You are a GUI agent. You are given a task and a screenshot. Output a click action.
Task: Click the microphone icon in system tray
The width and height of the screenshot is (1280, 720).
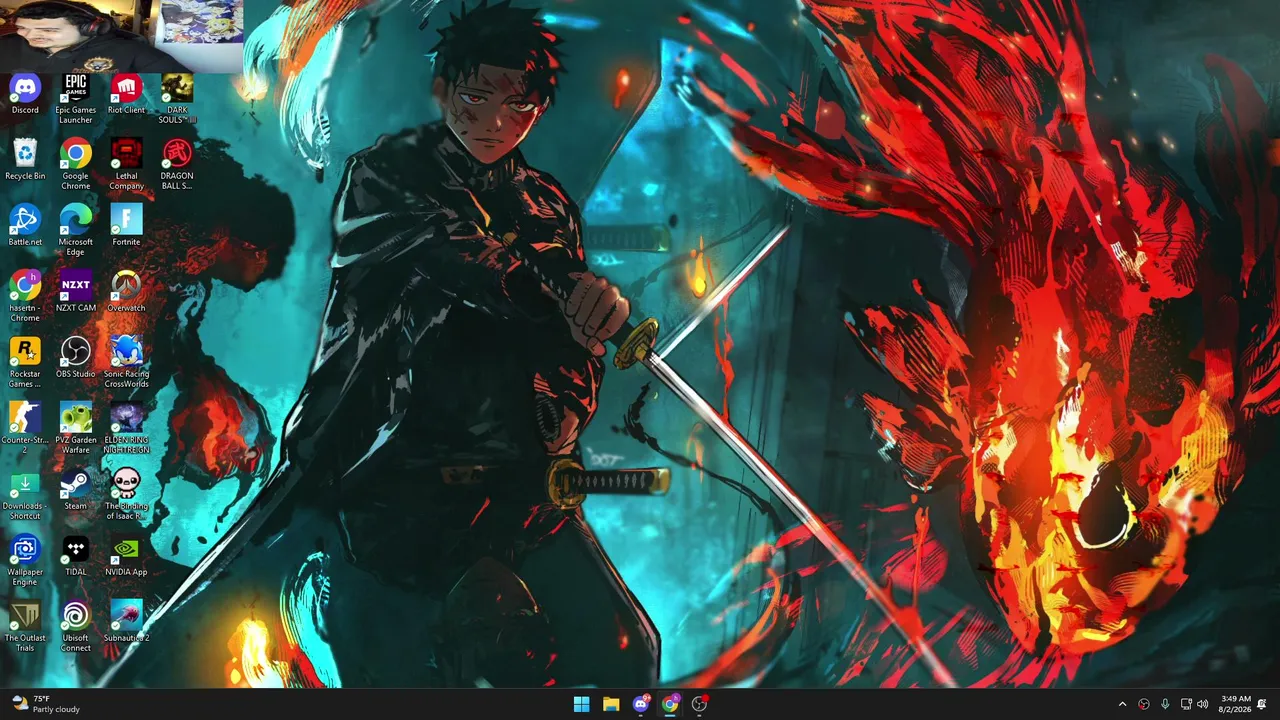[x=1165, y=704]
